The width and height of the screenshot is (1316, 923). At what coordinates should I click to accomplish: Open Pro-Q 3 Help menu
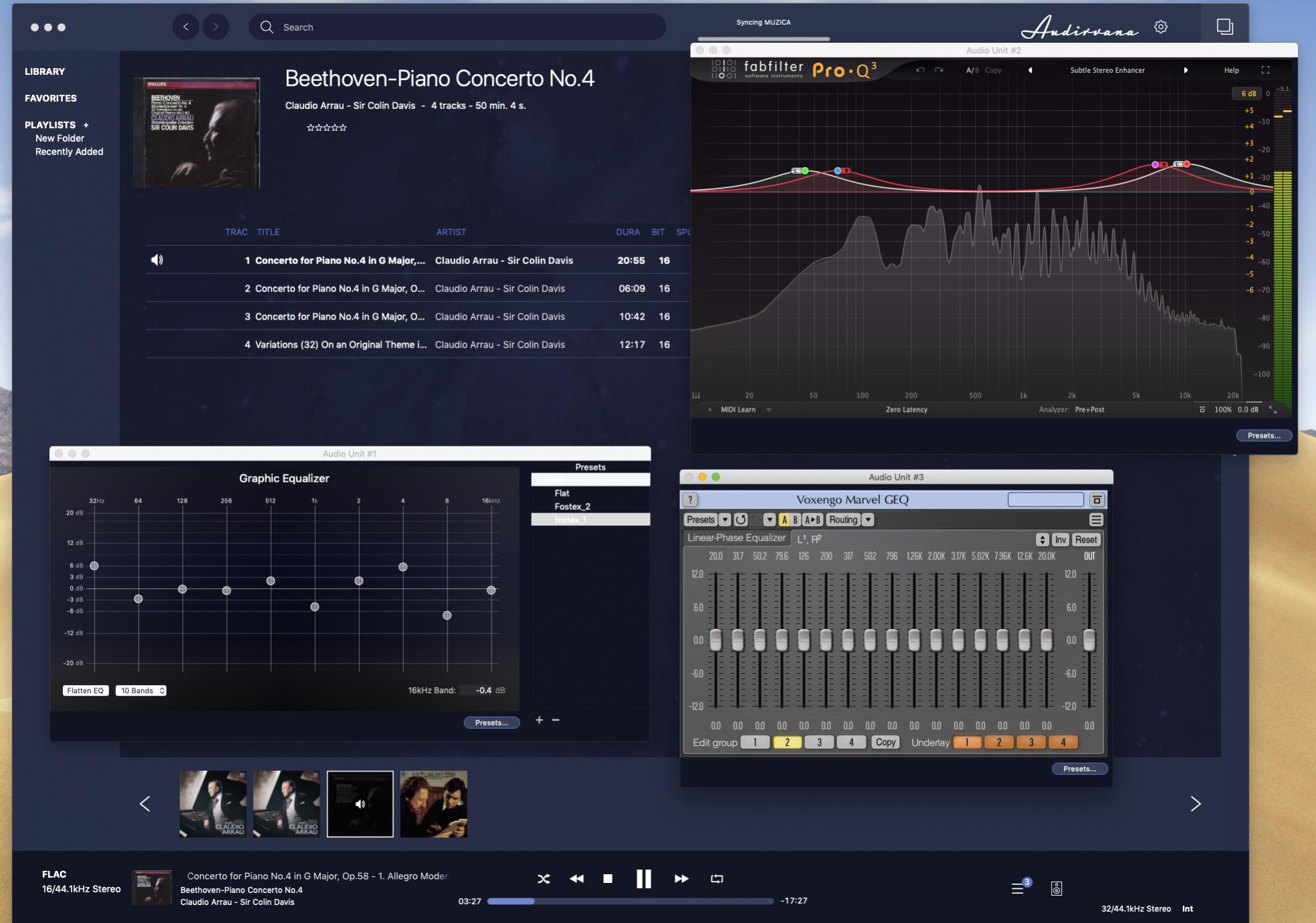click(x=1231, y=70)
